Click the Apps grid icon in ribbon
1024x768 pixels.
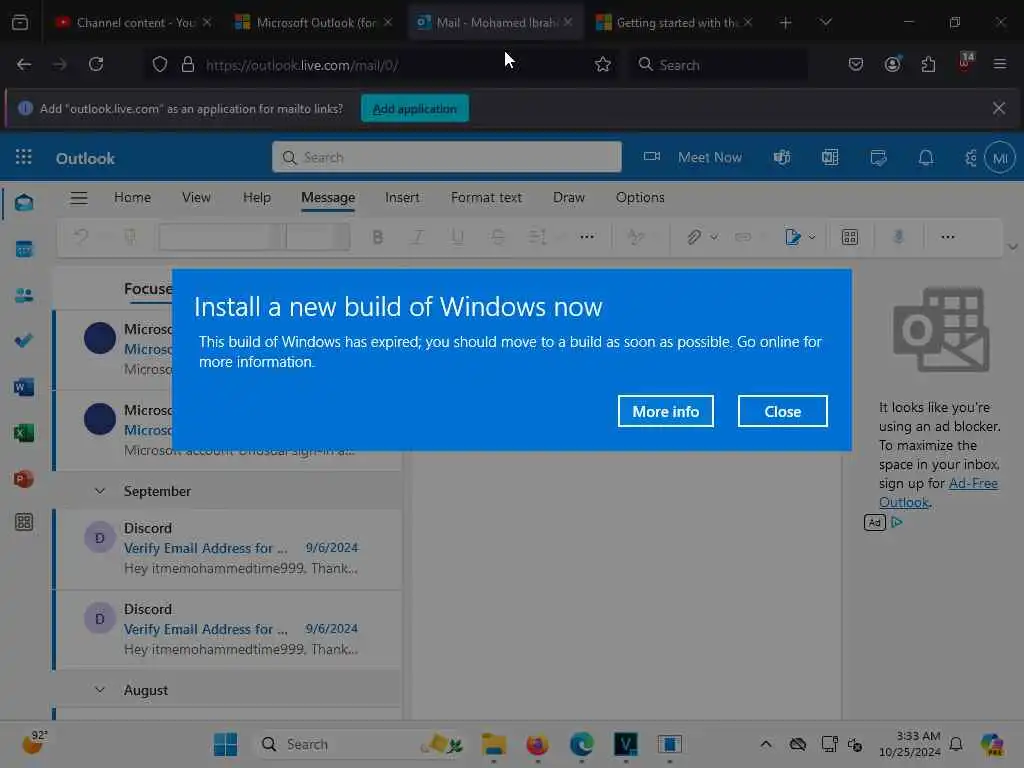[x=850, y=237]
